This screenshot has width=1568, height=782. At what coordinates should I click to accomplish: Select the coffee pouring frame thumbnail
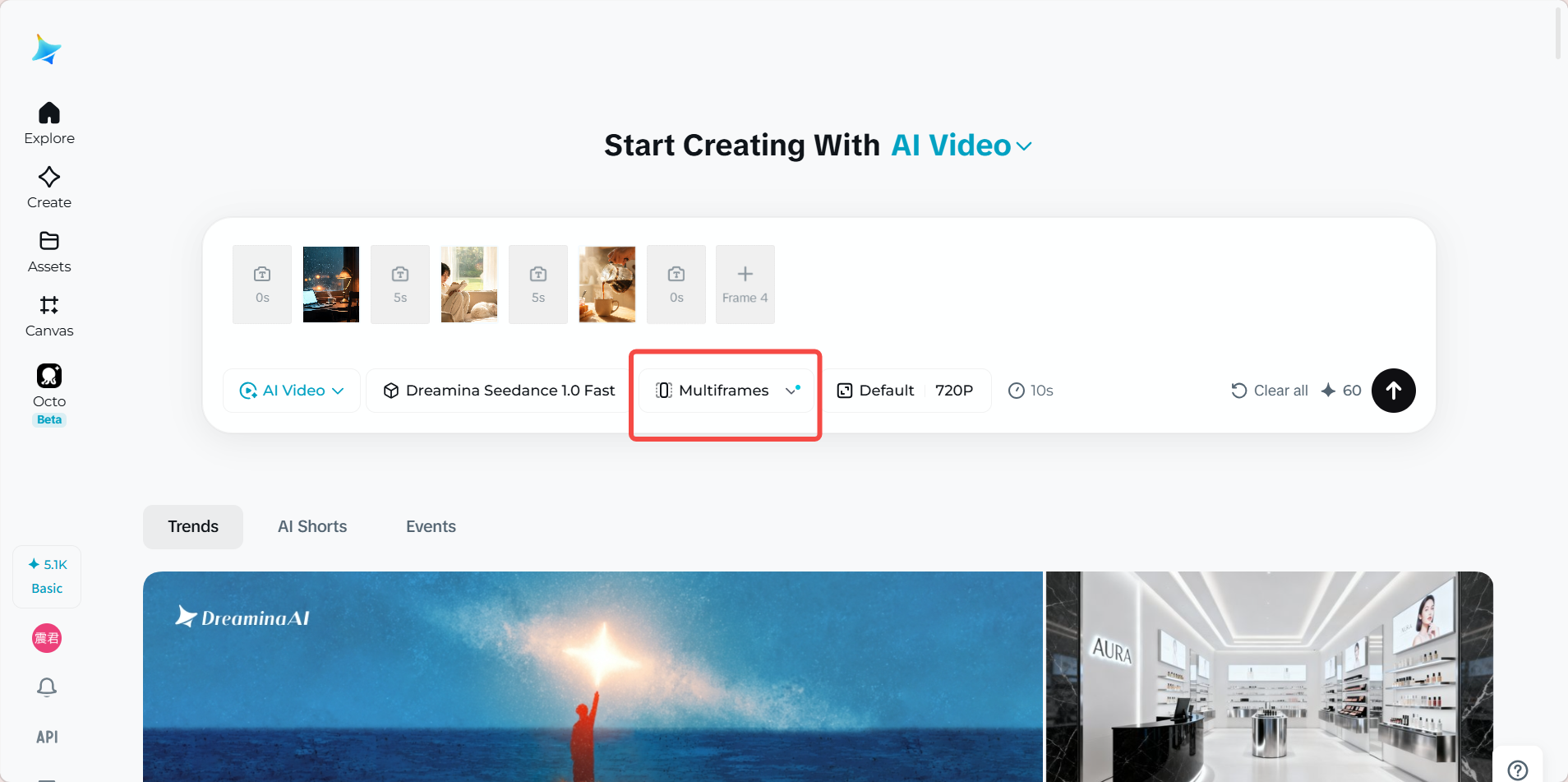pyautogui.click(x=607, y=285)
